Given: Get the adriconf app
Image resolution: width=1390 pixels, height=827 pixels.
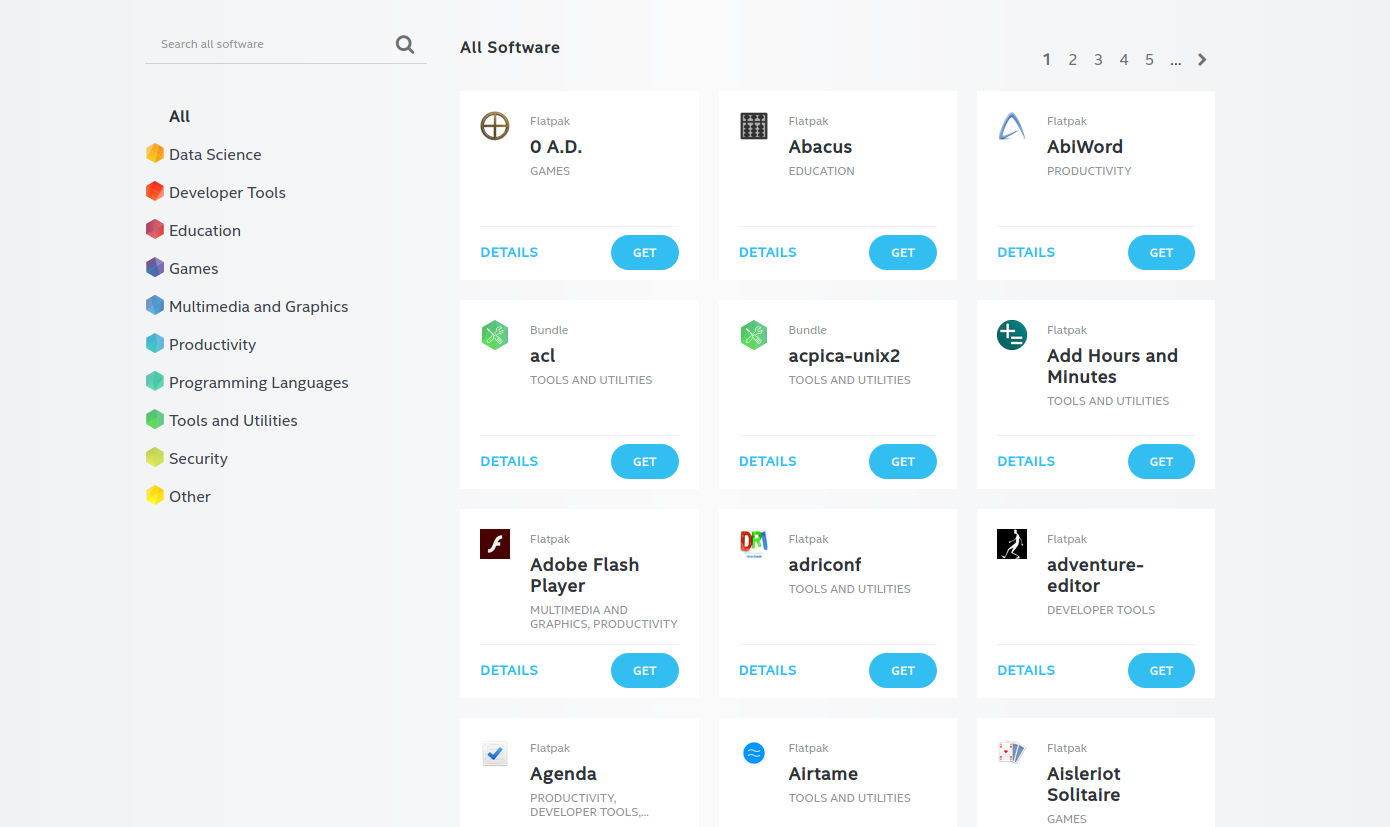Looking at the screenshot, I should (x=903, y=671).
